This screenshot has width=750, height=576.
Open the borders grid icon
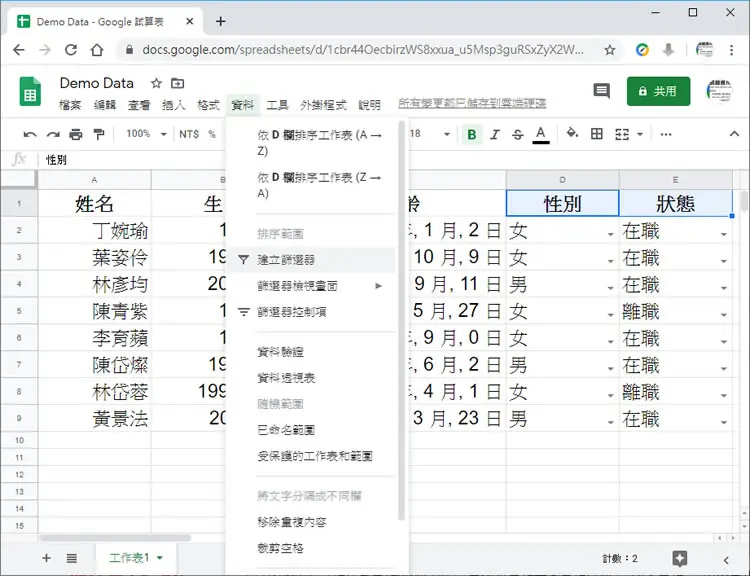click(x=596, y=134)
